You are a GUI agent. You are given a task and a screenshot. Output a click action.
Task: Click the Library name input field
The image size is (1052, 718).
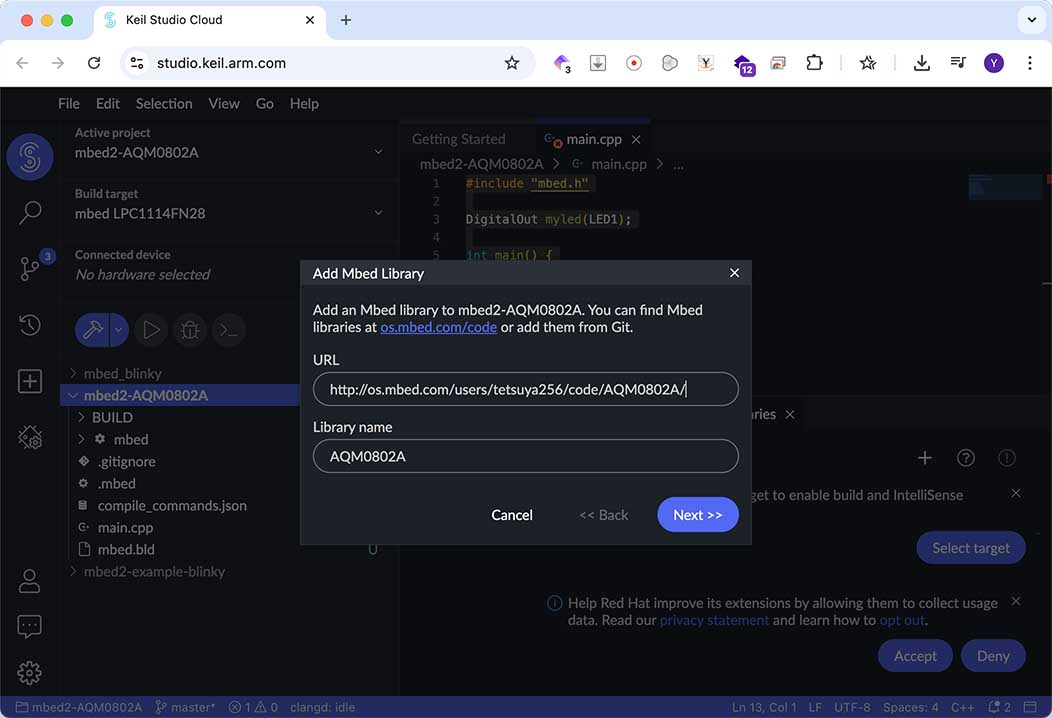pyautogui.click(x=525, y=455)
